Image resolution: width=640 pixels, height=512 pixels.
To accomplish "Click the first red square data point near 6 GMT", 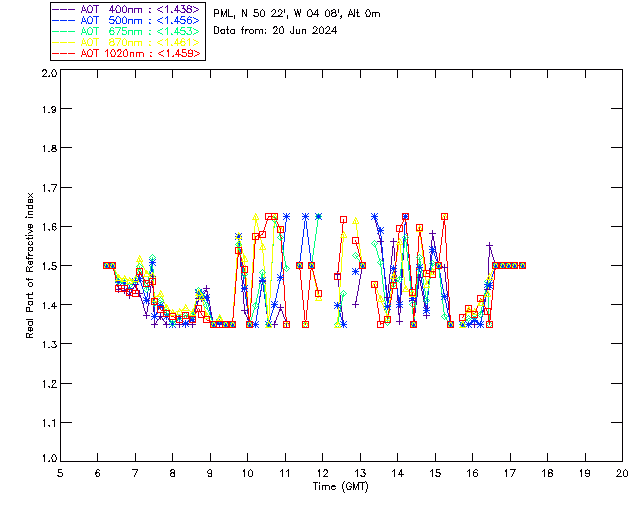I will pos(106,265).
